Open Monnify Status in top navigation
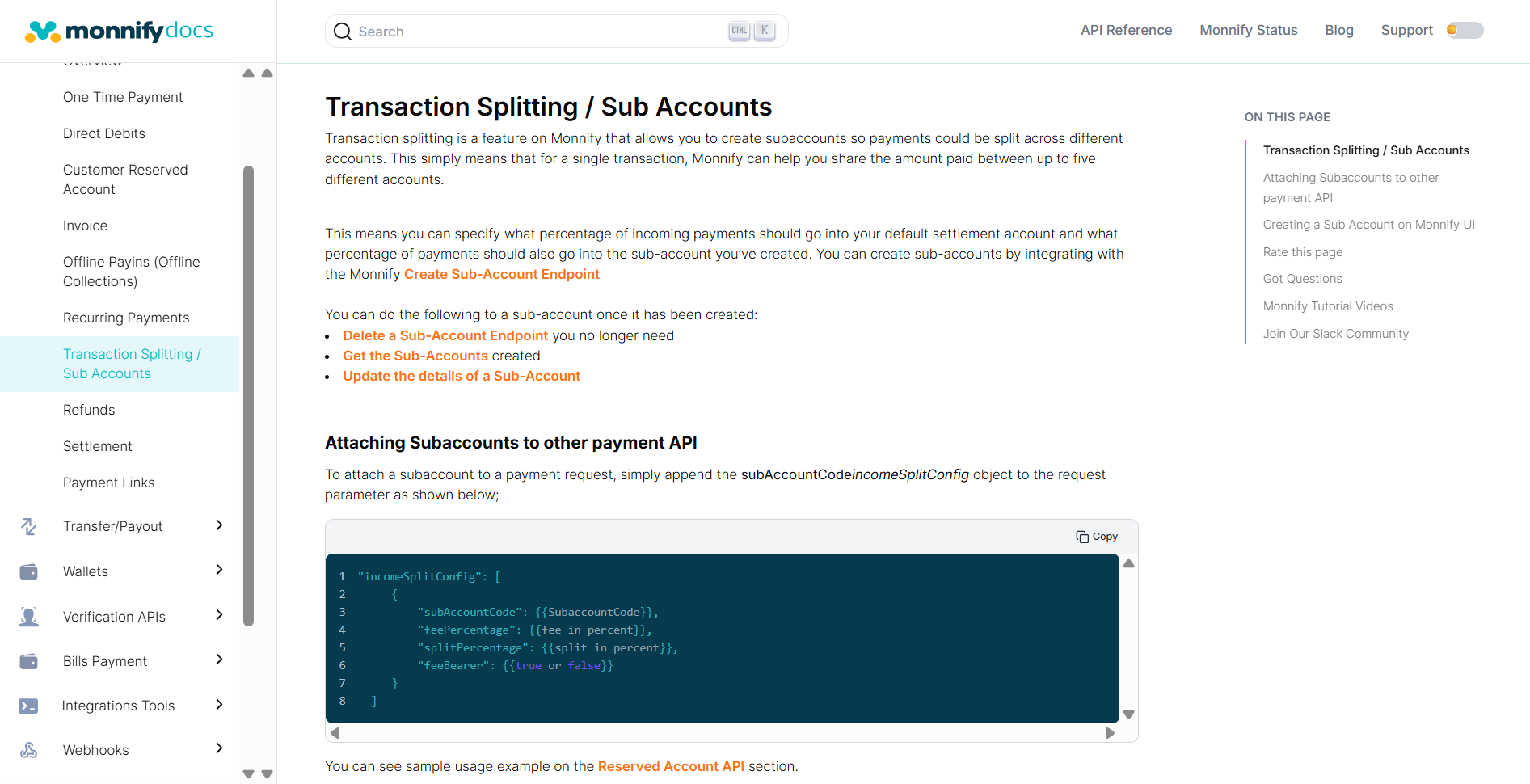Screen dimensions: 1530x784 [1248, 31]
